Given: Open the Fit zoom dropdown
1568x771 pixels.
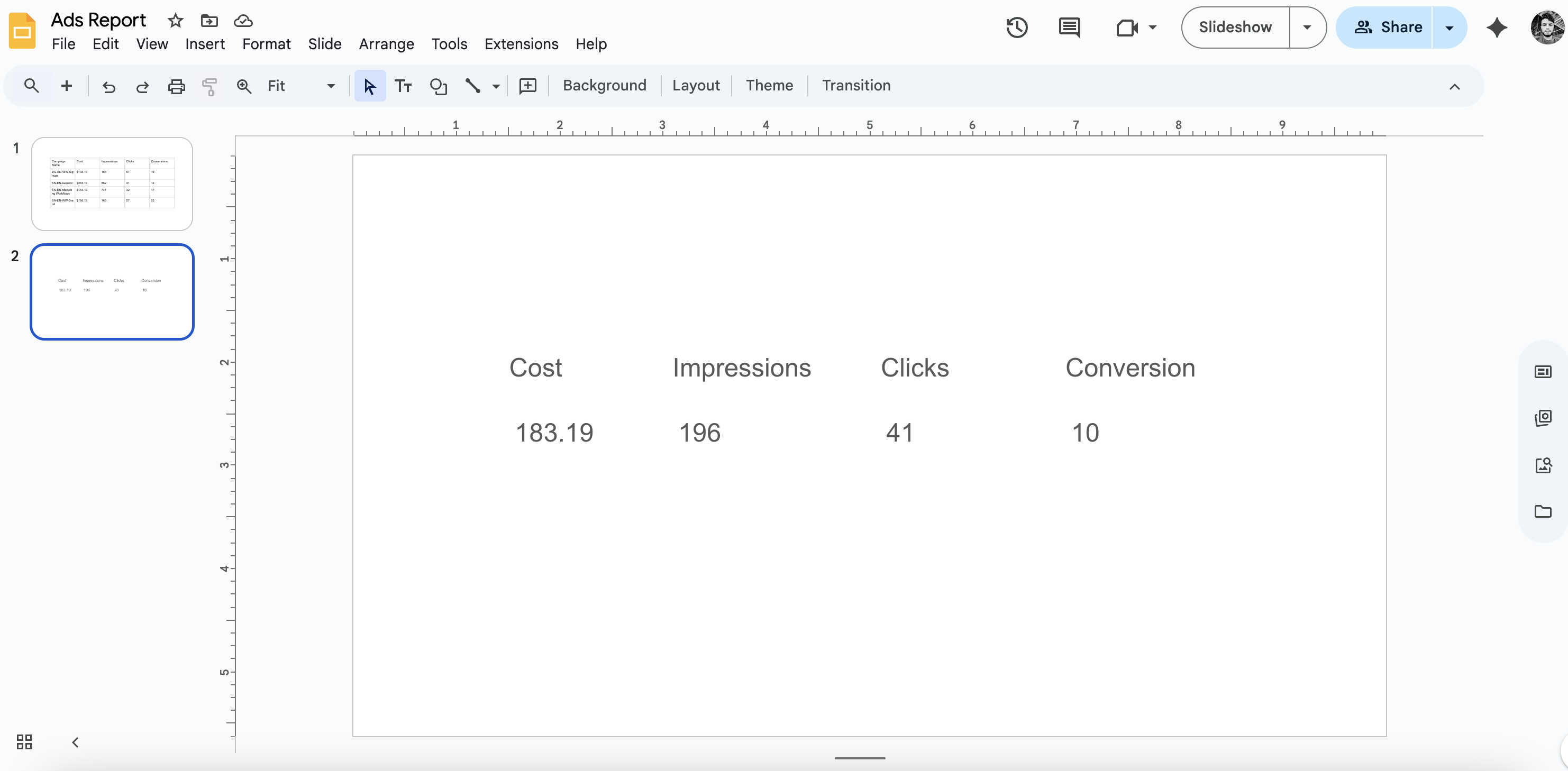Looking at the screenshot, I should pos(331,86).
